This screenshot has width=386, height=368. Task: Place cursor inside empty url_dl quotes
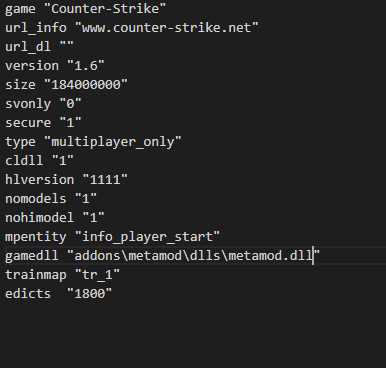coord(67,44)
